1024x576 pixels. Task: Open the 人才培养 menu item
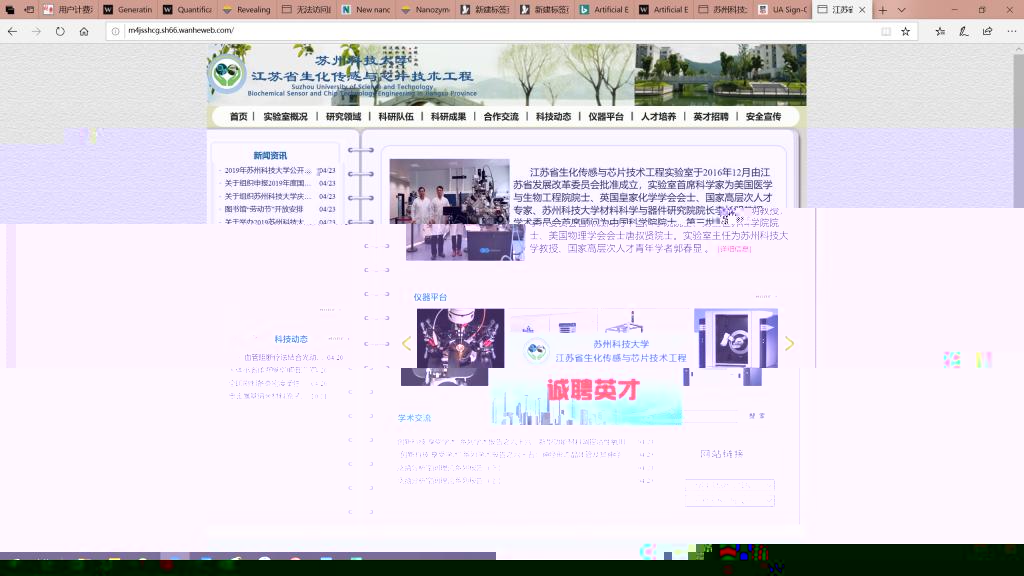(x=658, y=117)
